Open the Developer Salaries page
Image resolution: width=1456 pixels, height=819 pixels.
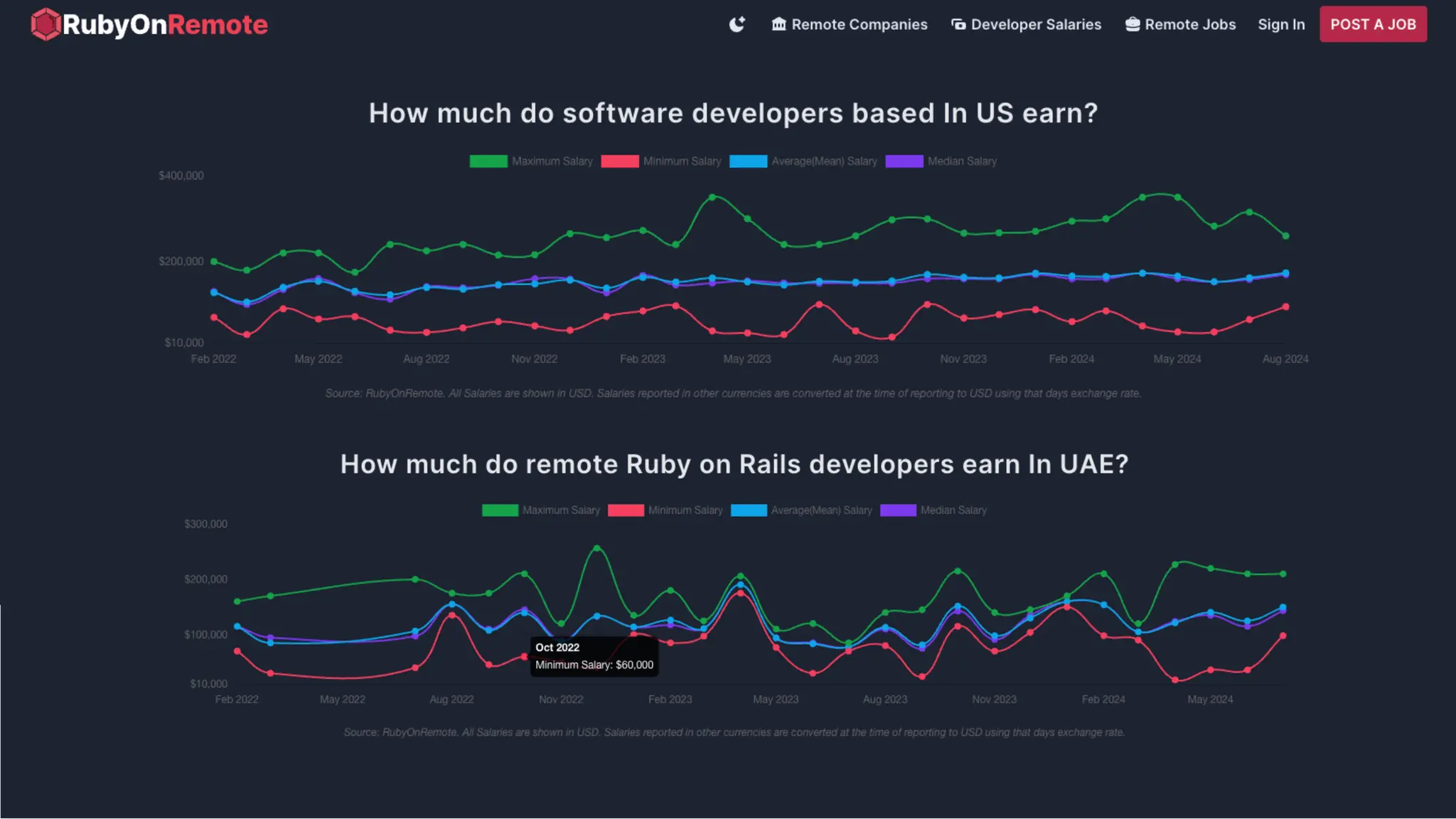click(x=1036, y=24)
